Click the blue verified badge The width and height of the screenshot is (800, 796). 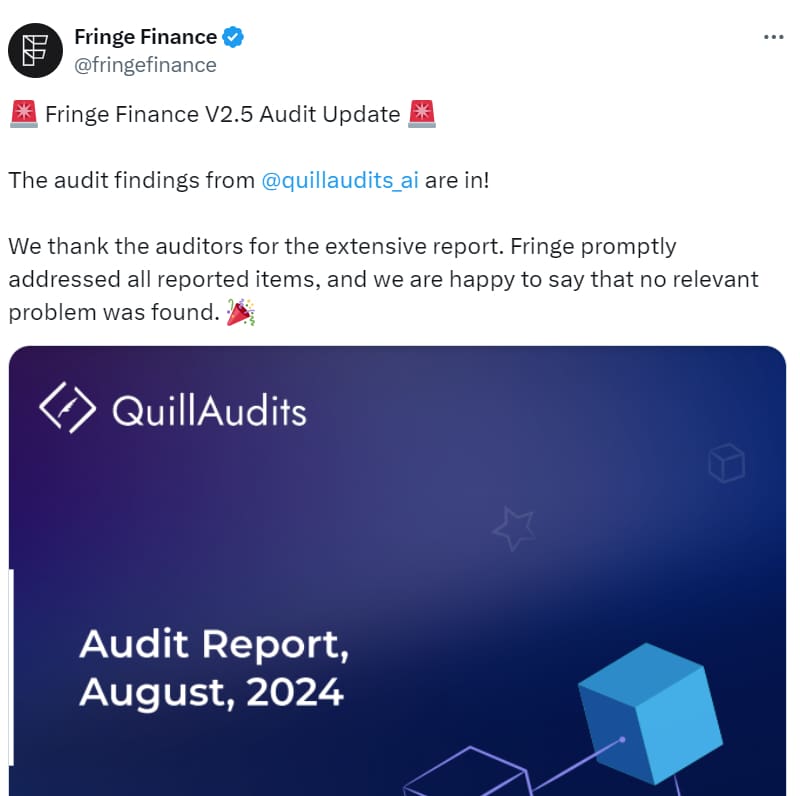click(234, 38)
